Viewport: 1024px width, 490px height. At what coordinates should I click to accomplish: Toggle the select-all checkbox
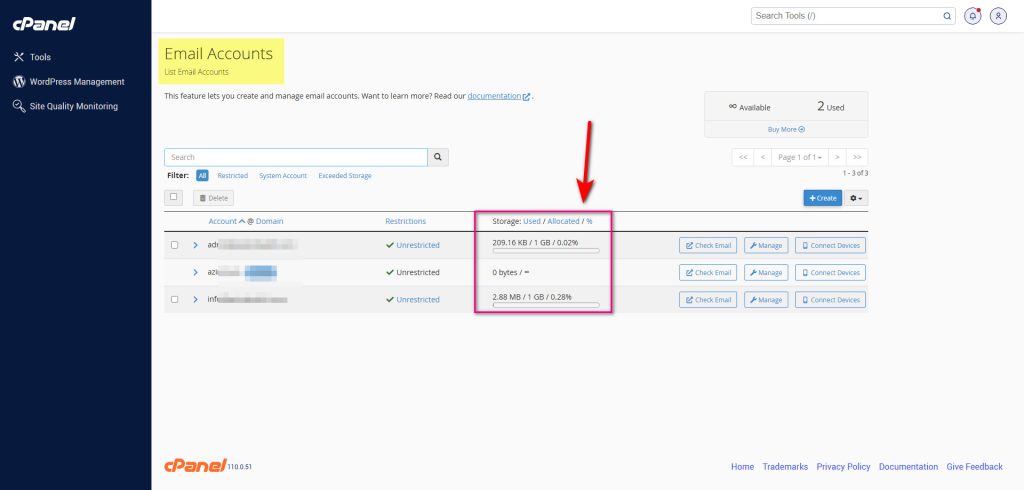[173, 197]
